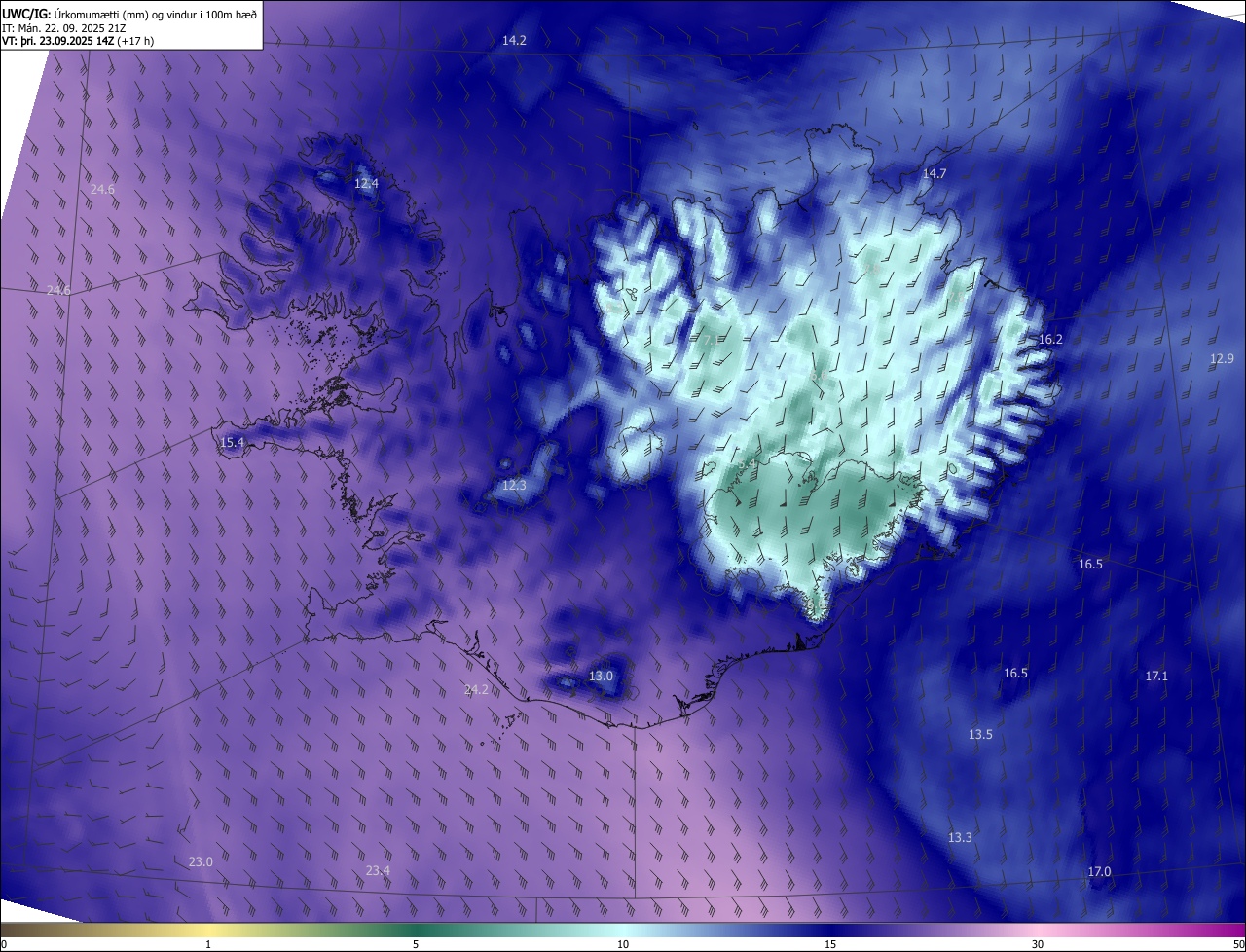The width and height of the screenshot is (1246, 952).
Task: Click the 12.3 value label
Action: click(x=514, y=486)
